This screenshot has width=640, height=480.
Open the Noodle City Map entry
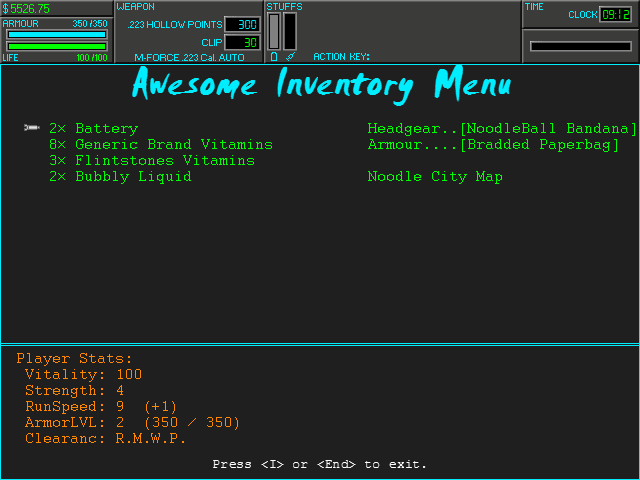click(435, 177)
